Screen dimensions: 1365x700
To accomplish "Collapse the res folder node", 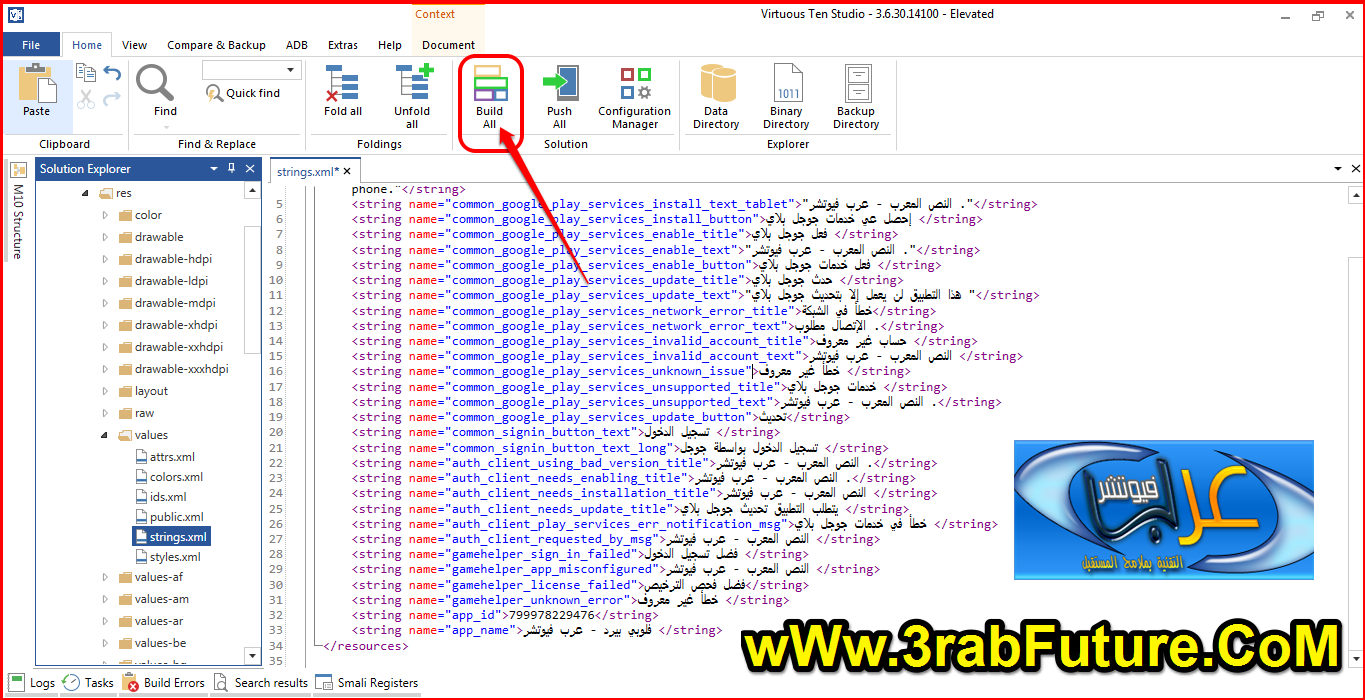I will coord(85,193).
